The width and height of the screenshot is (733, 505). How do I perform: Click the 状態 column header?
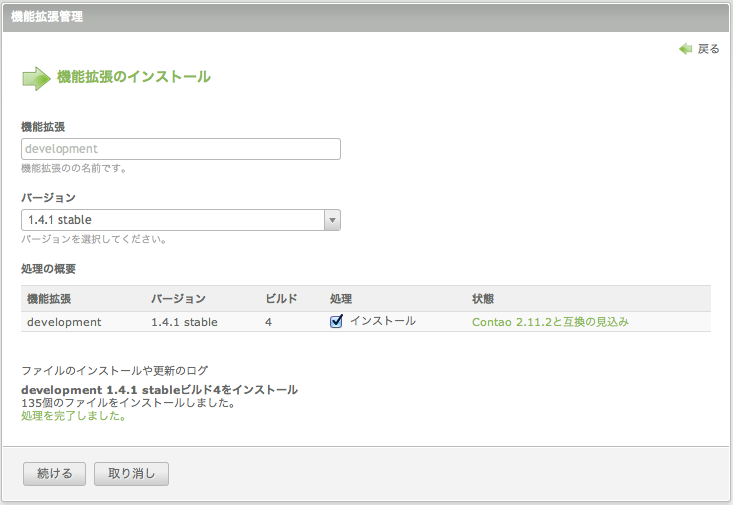click(483, 299)
